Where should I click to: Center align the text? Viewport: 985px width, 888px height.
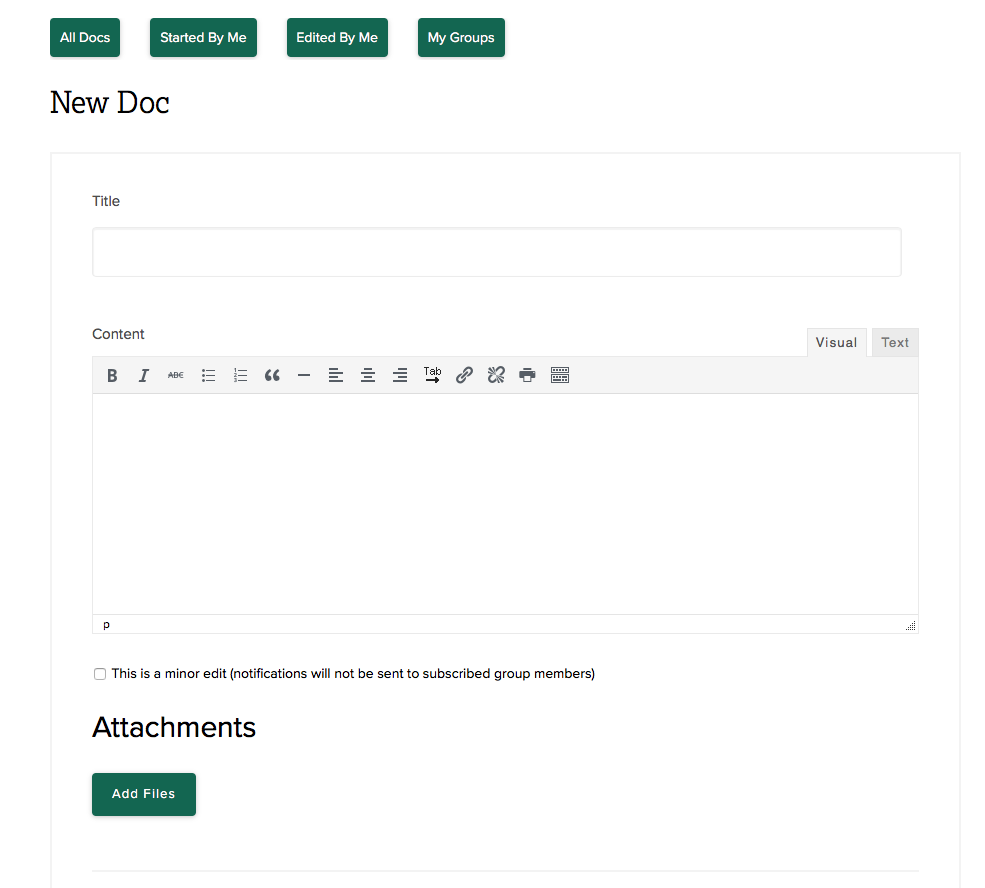(x=368, y=376)
